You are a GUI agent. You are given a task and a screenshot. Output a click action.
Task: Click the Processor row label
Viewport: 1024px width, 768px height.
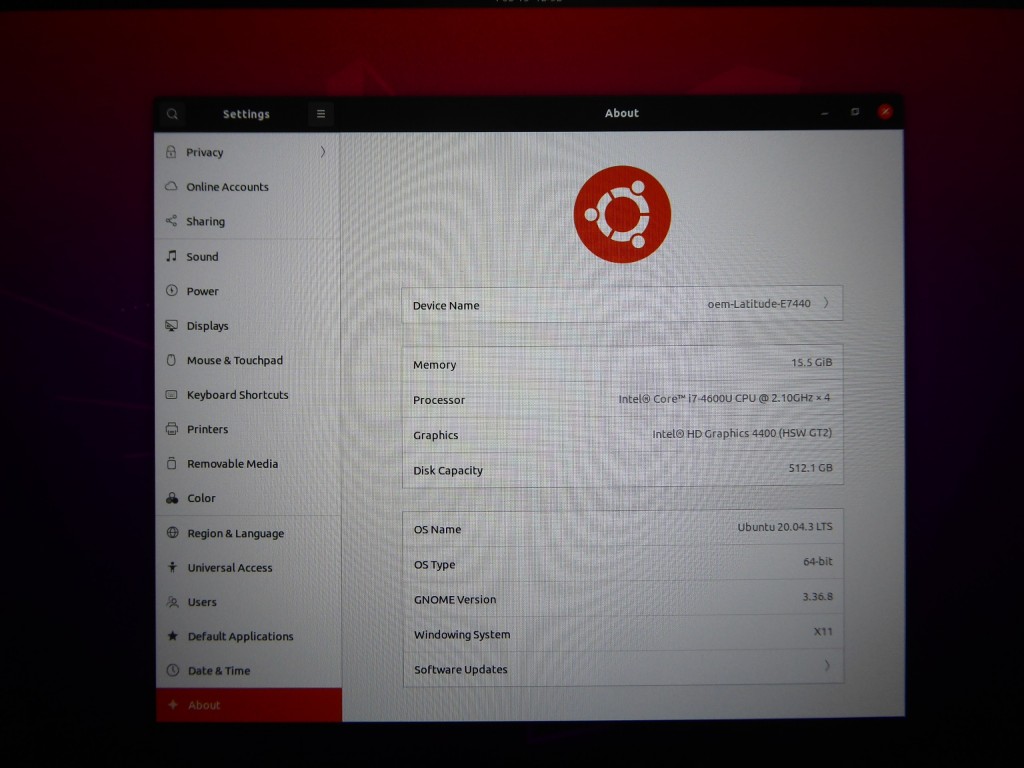click(x=439, y=400)
